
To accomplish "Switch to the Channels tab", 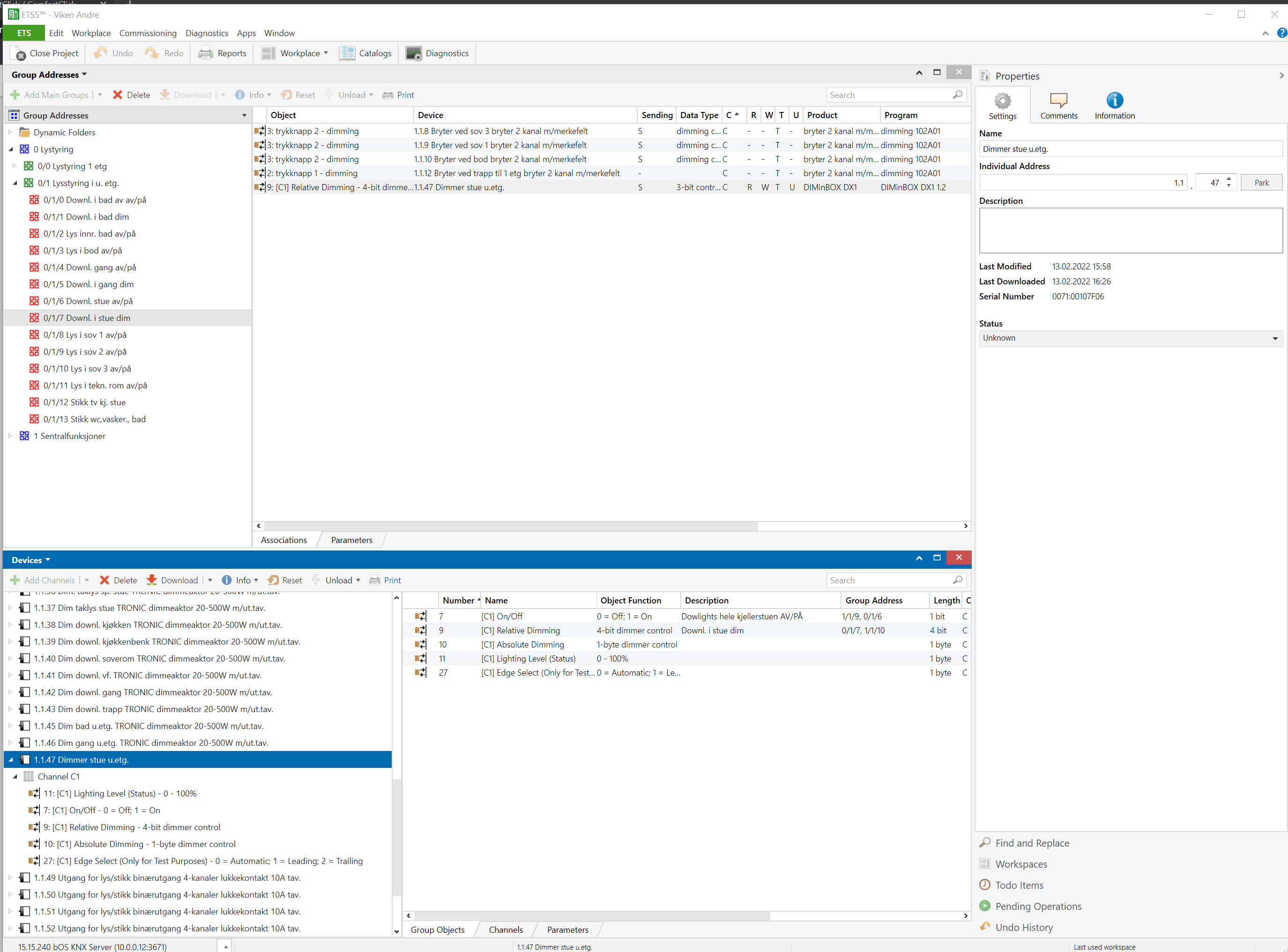I will click(x=506, y=930).
